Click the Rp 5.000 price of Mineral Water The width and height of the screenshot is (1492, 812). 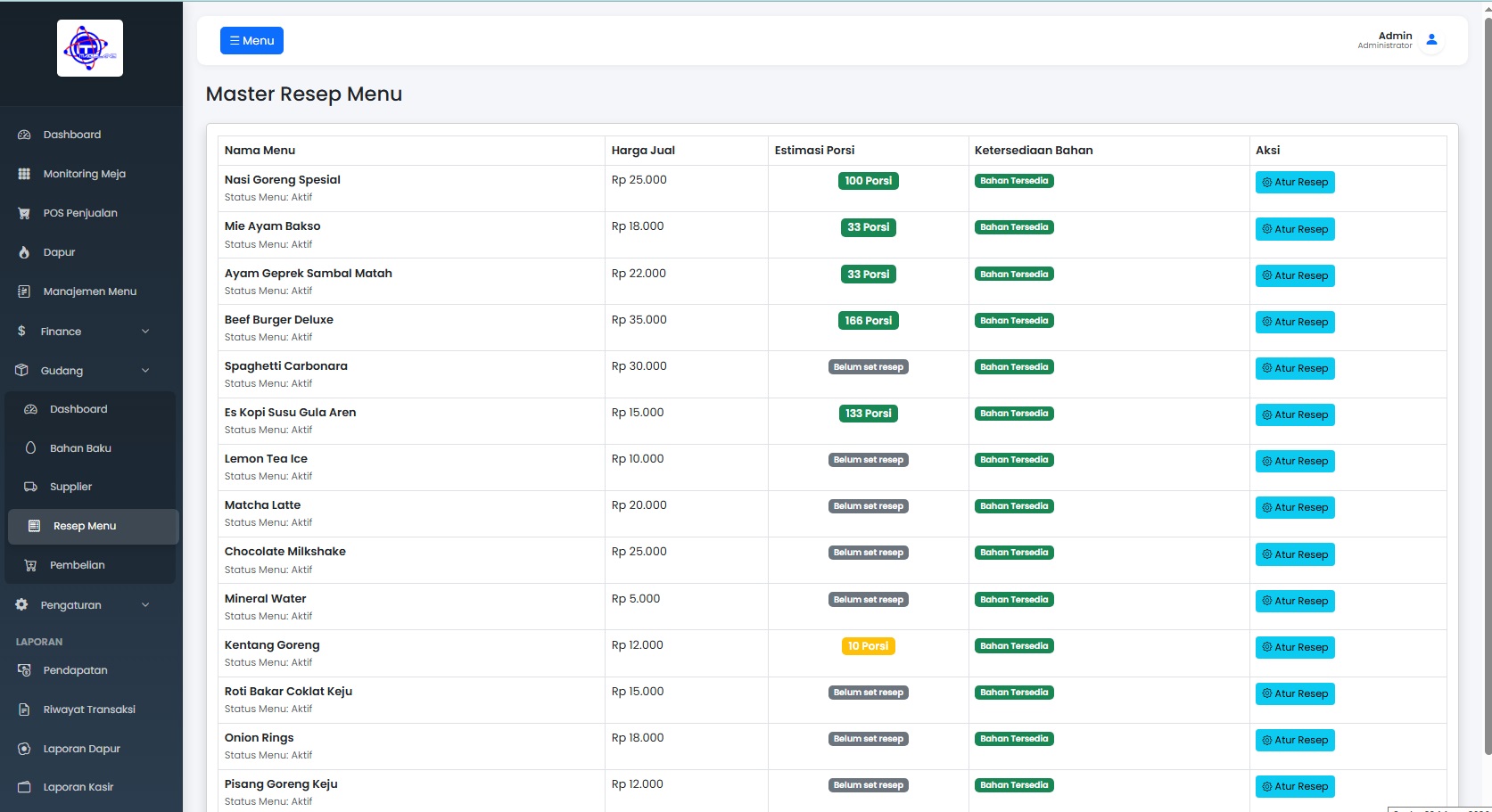[x=636, y=599]
